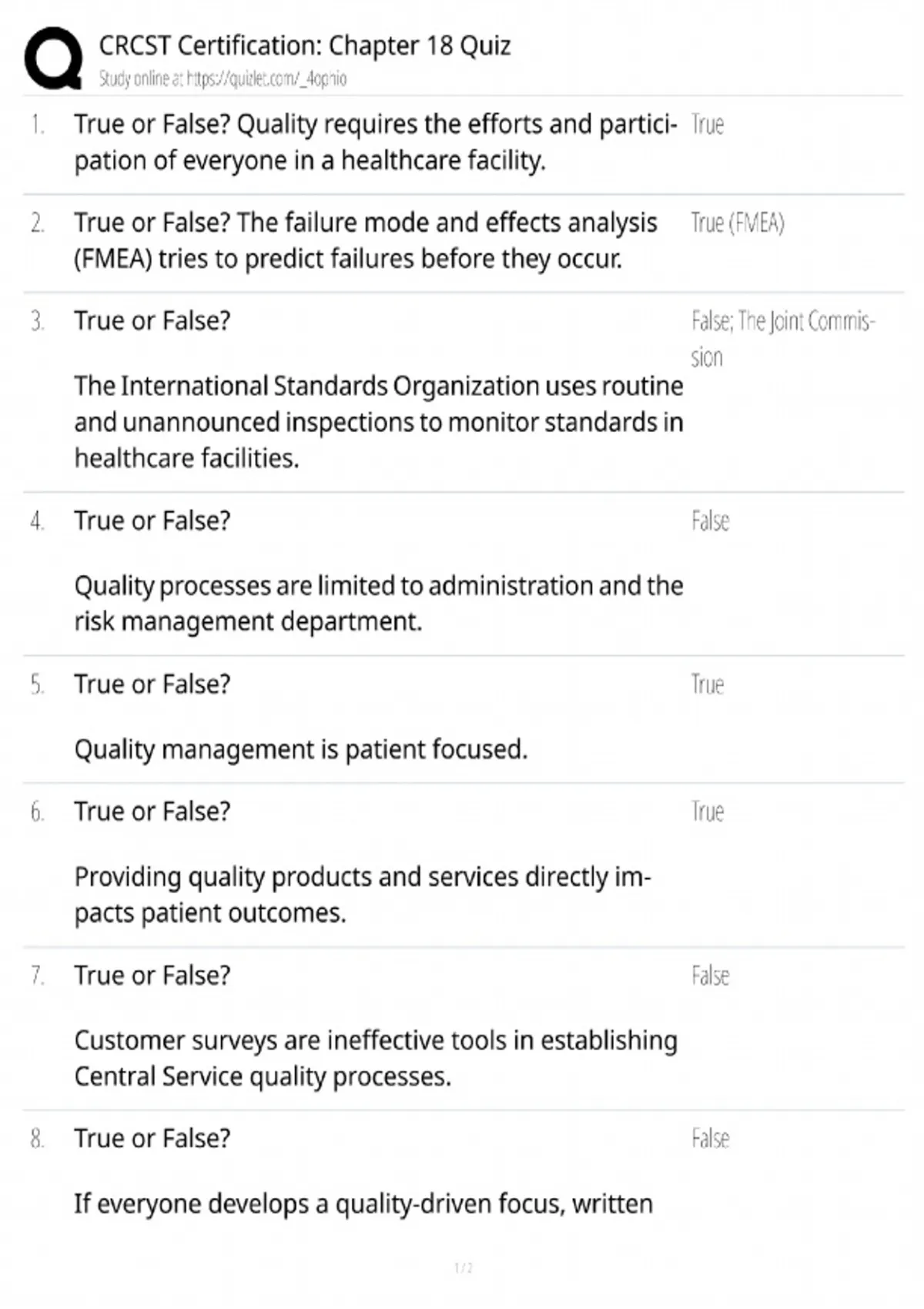Click the CRCST Certification Chapter 18 Quiz title
924x1309 pixels.
click(304, 45)
